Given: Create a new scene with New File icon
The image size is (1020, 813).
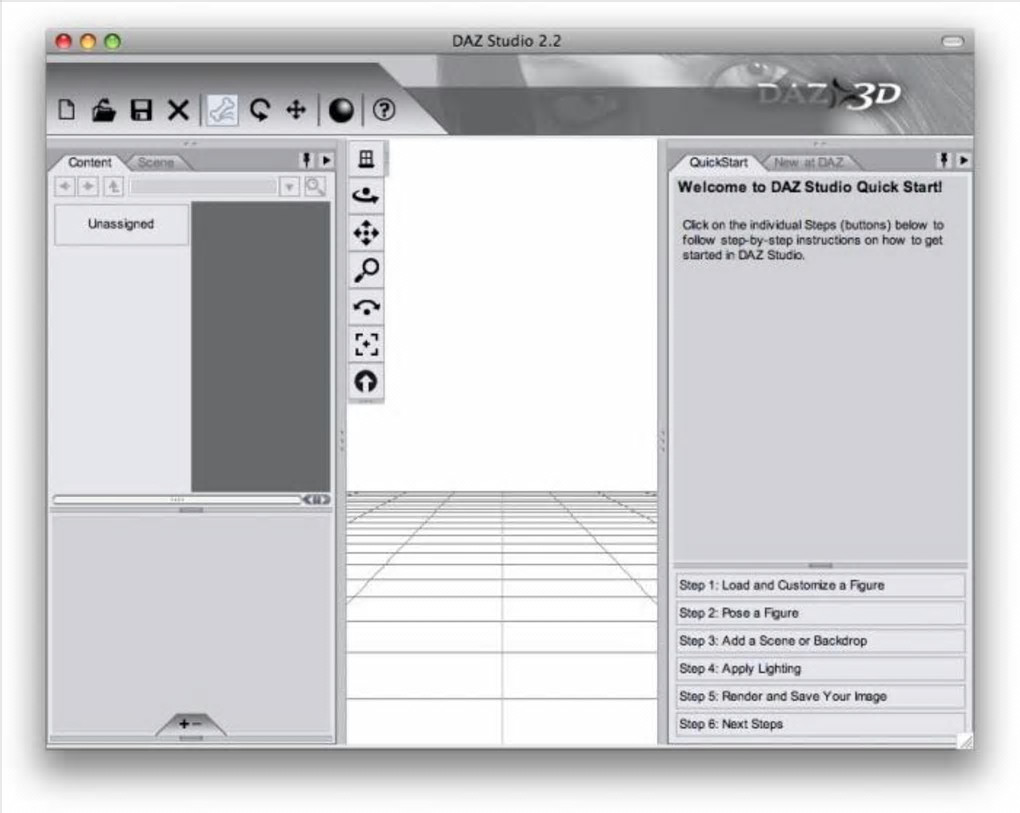Looking at the screenshot, I should click(66, 109).
